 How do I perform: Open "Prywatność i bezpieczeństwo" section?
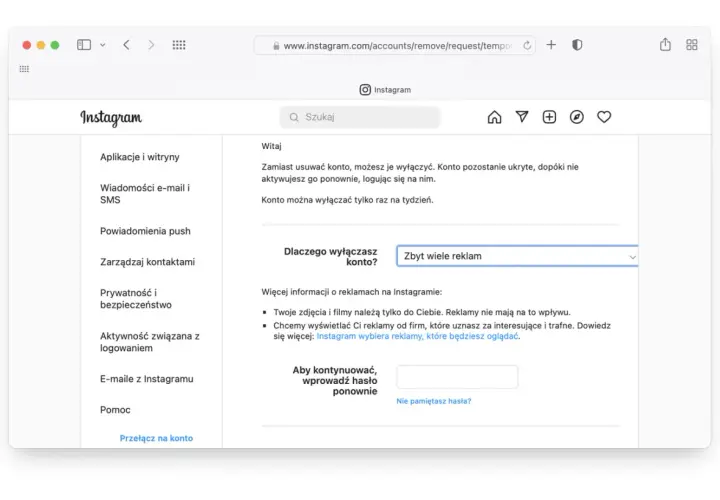tap(136, 298)
